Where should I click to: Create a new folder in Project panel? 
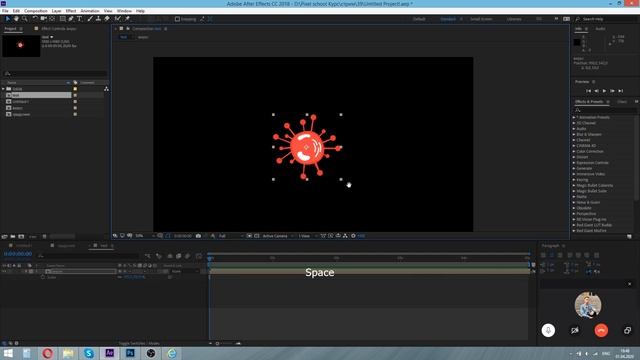tap(13, 236)
